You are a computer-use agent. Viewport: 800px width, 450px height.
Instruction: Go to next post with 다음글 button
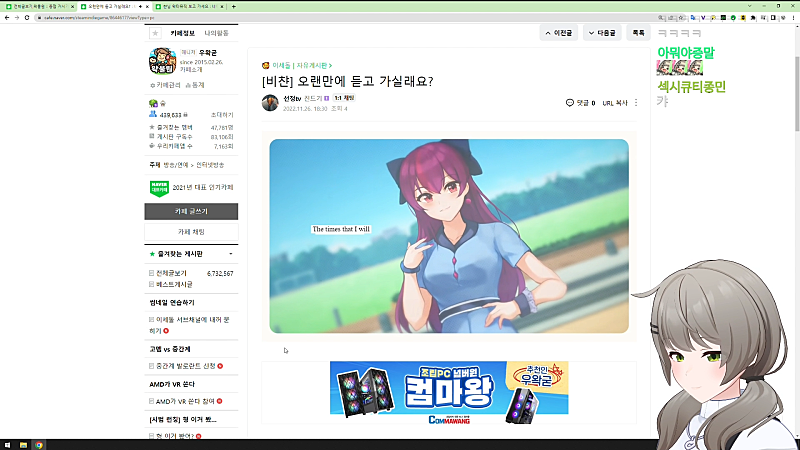(x=602, y=33)
